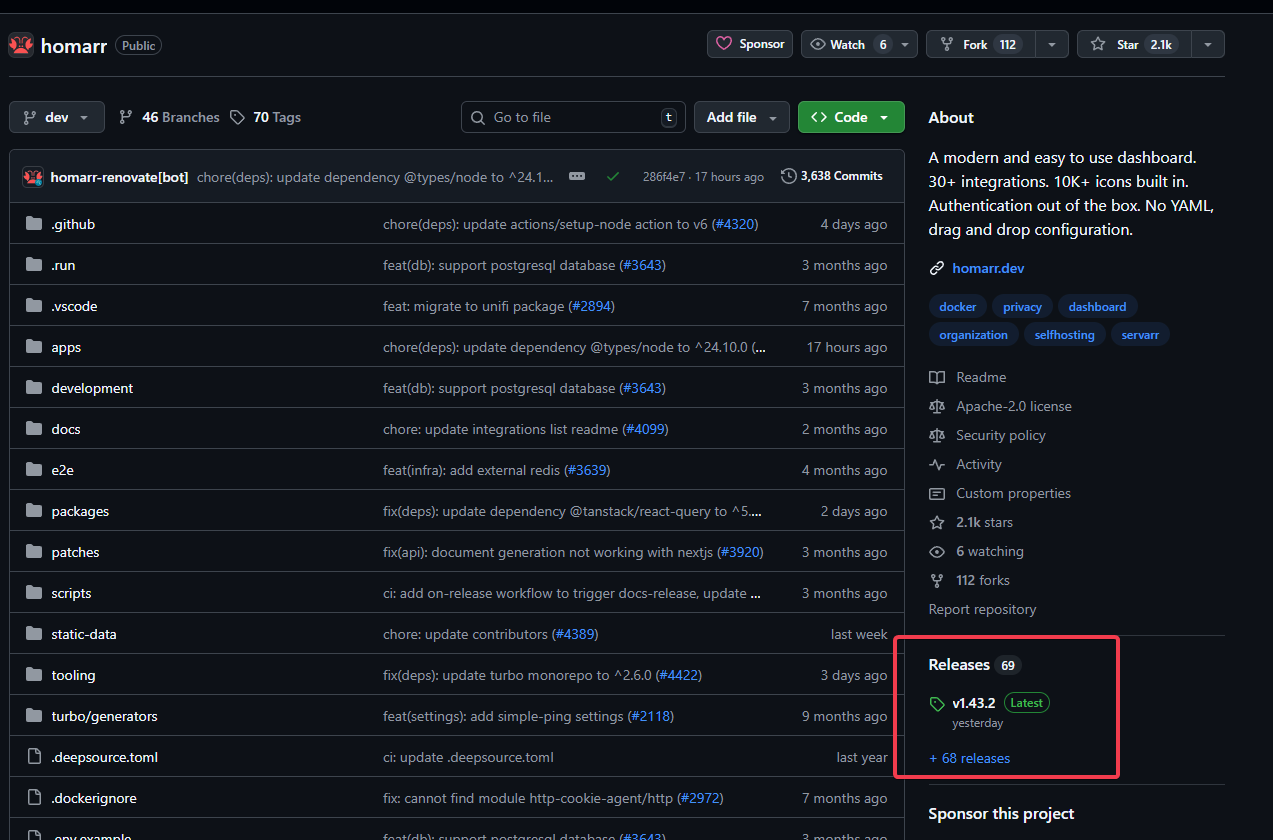Open the .github folder
This screenshot has width=1273, height=840.
click(73, 224)
